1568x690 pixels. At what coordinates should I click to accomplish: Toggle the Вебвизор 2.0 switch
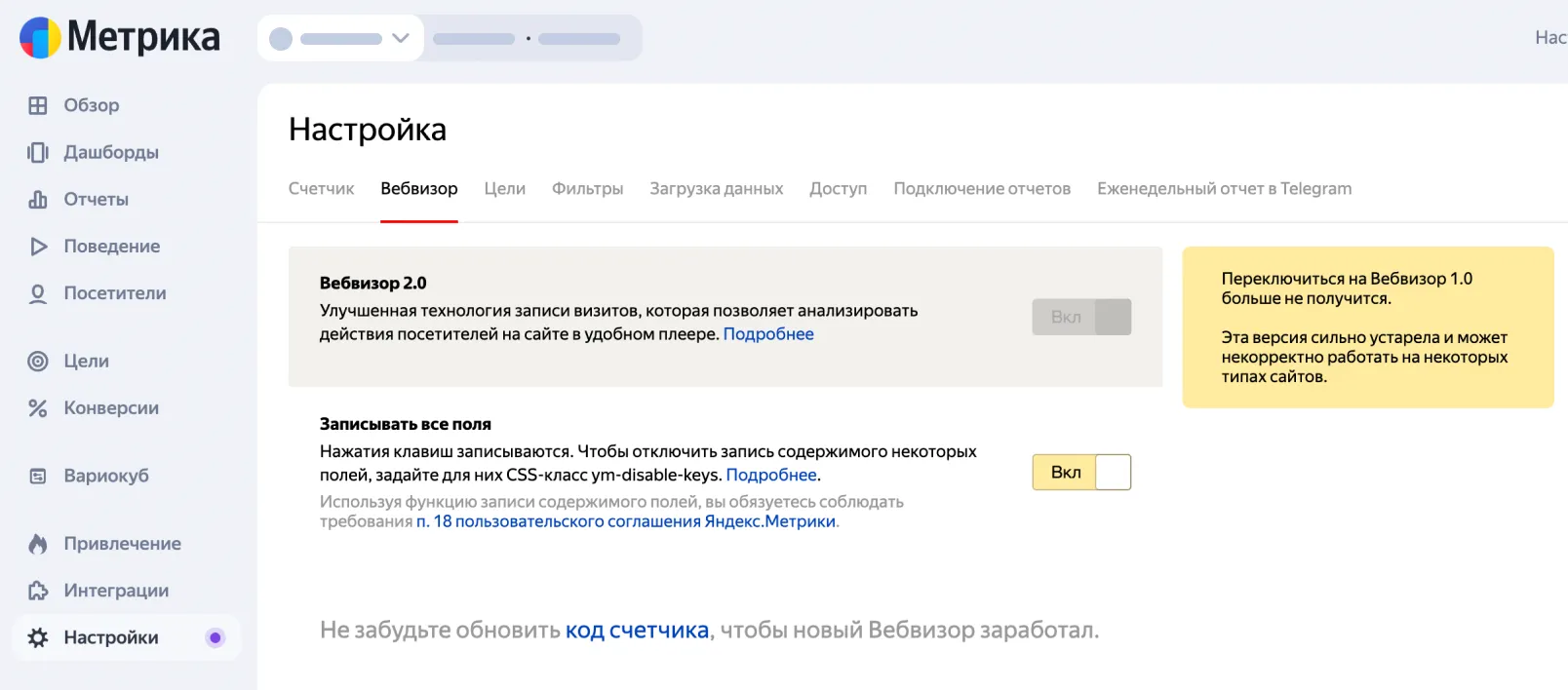(1081, 317)
